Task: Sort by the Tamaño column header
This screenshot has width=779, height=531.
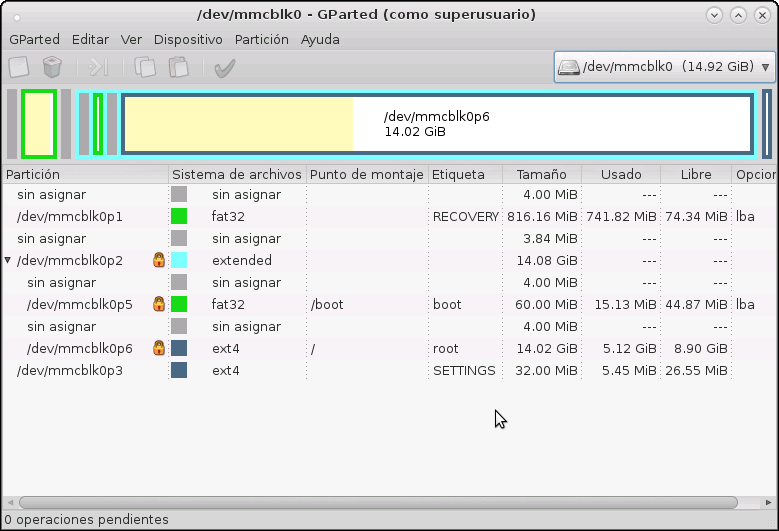Action: (541, 174)
